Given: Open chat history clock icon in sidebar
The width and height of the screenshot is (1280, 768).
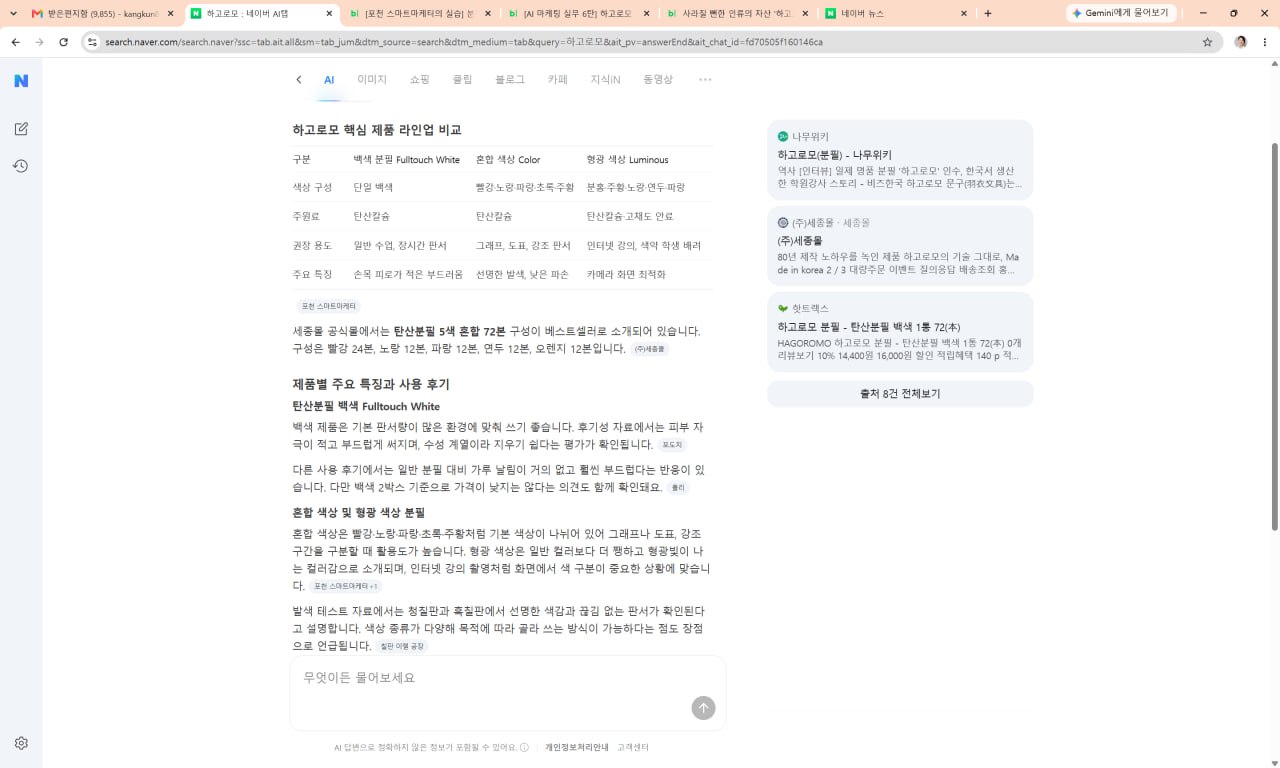Looking at the screenshot, I should pos(20,166).
